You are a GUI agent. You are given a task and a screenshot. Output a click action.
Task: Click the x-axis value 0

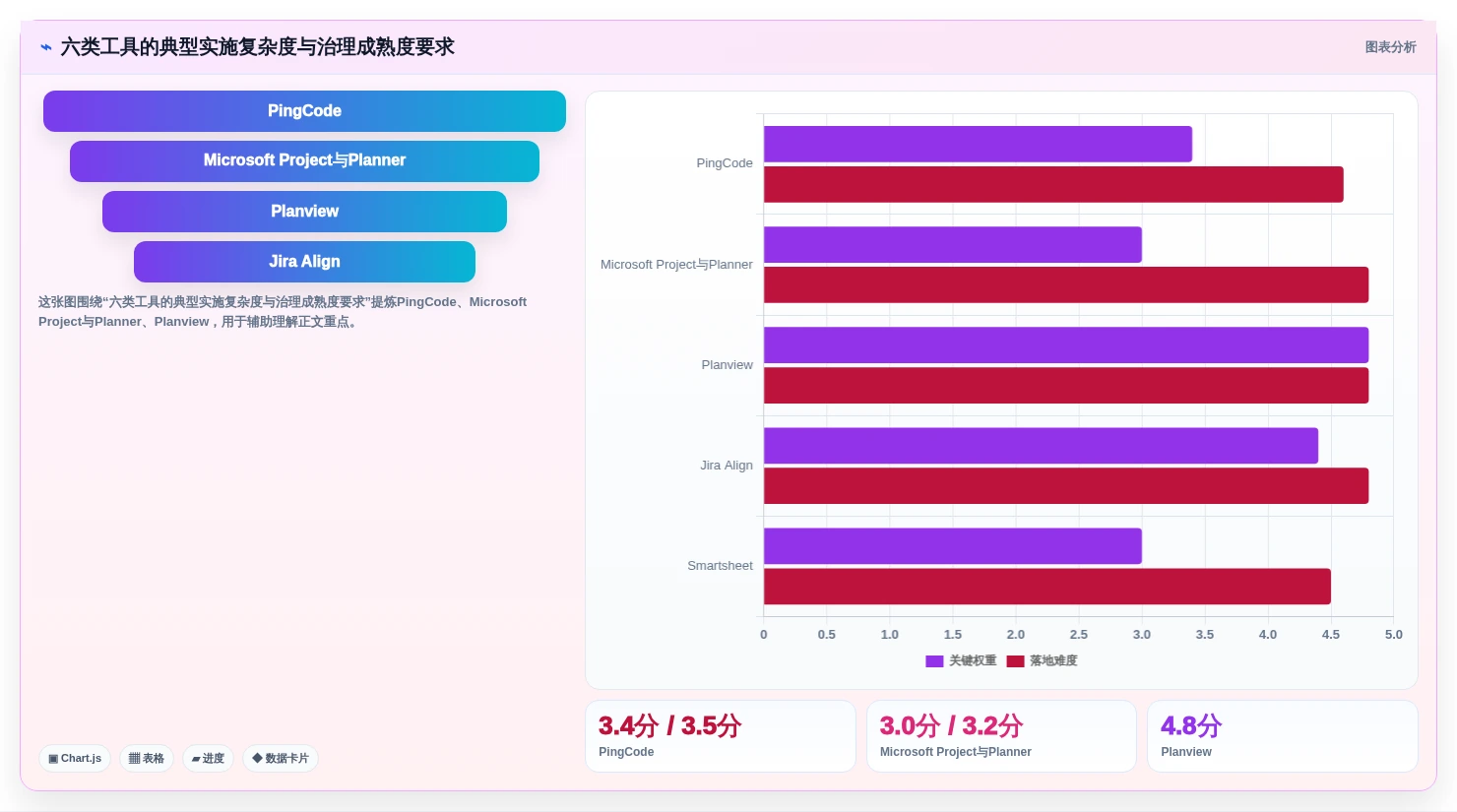[x=764, y=635]
